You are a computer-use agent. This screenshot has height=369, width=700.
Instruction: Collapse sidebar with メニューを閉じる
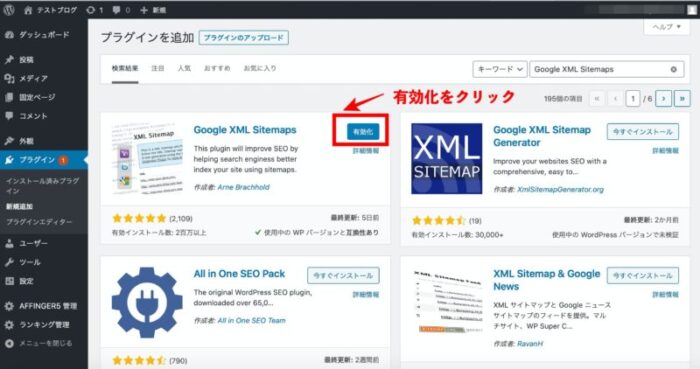click(x=44, y=343)
